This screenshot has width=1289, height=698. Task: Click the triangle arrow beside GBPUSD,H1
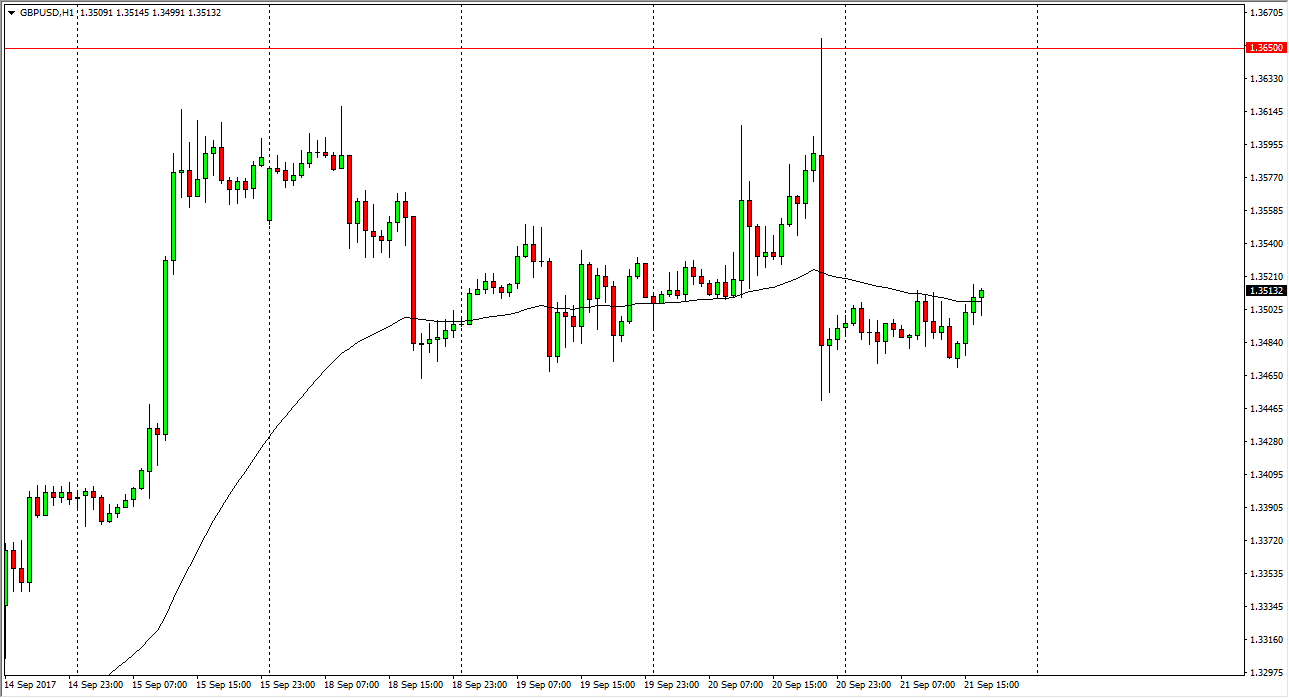(x=11, y=13)
